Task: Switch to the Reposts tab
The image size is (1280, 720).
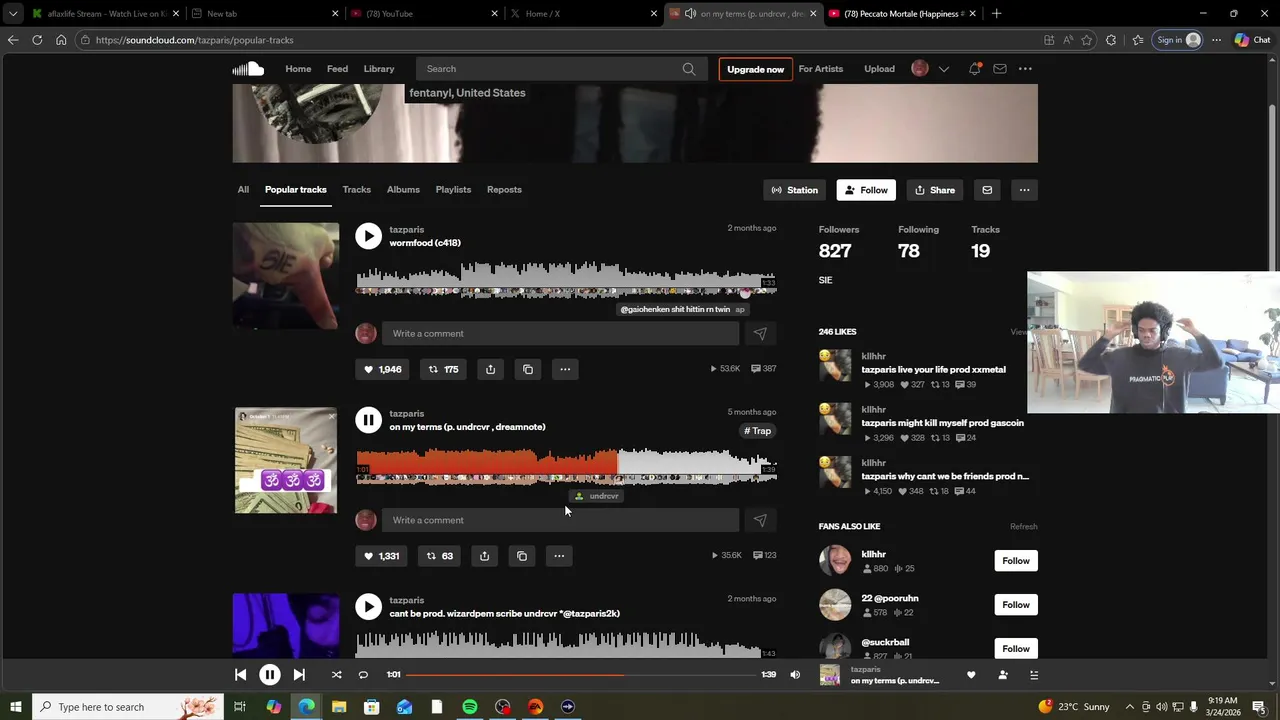Action: point(504,190)
